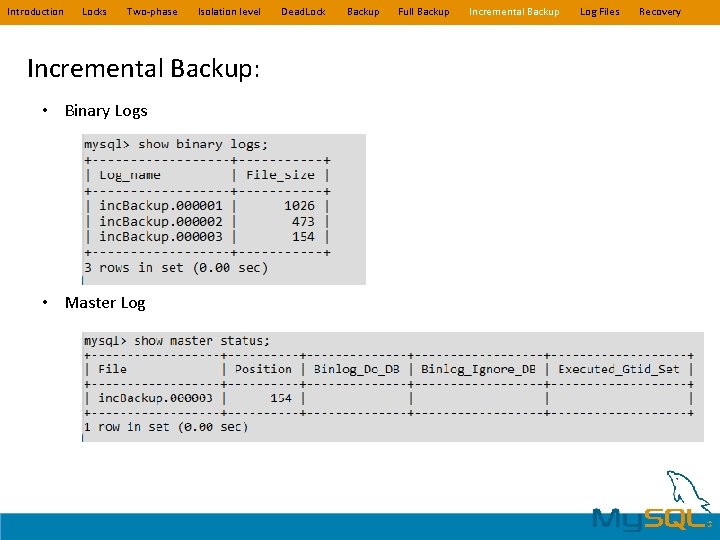Open the Introduction section tab
This screenshot has height=540, width=720.
point(35,12)
